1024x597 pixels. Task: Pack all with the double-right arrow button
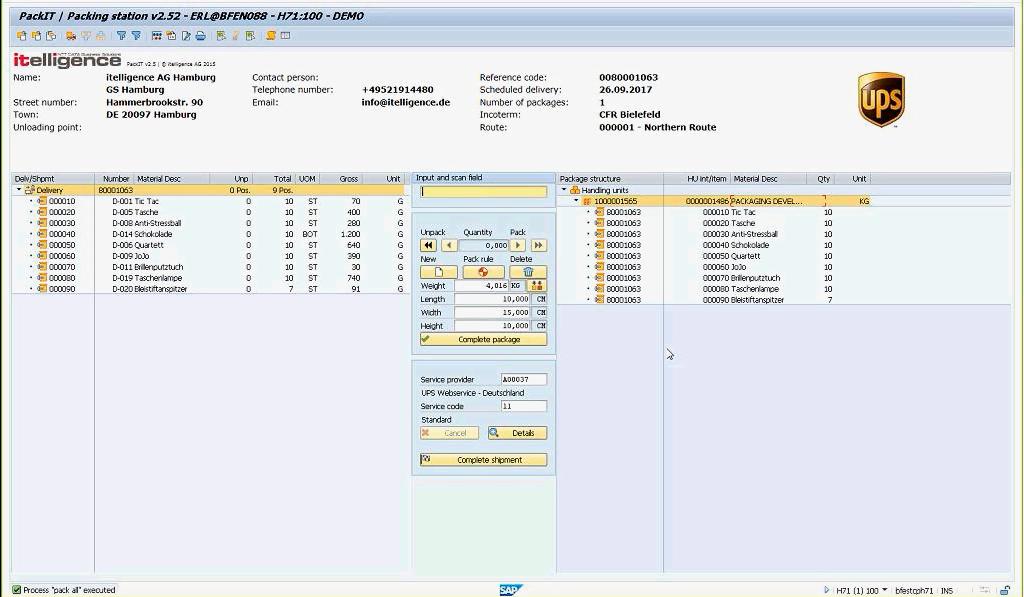538,246
